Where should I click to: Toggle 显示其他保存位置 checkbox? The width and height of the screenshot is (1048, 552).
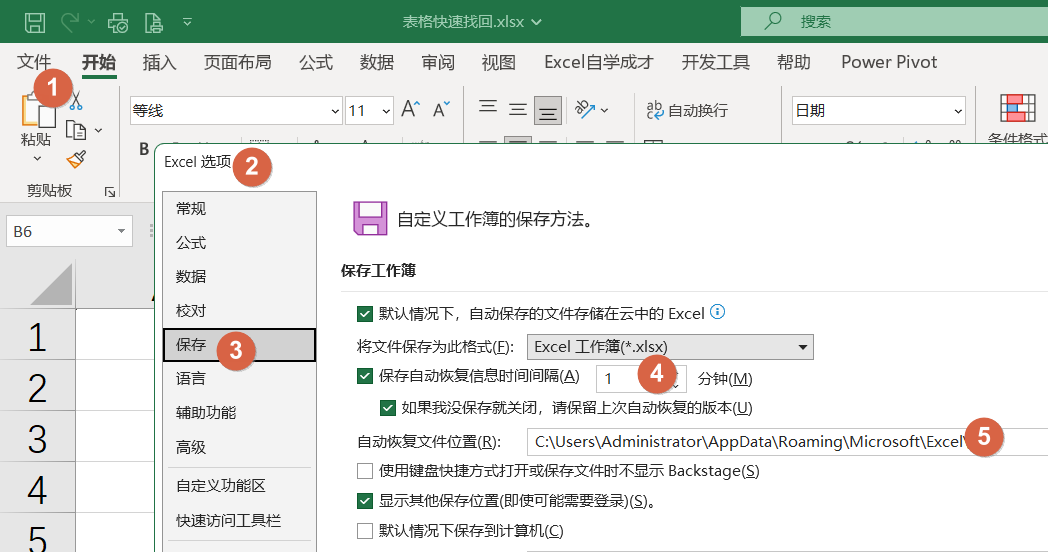[x=365, y=501]
